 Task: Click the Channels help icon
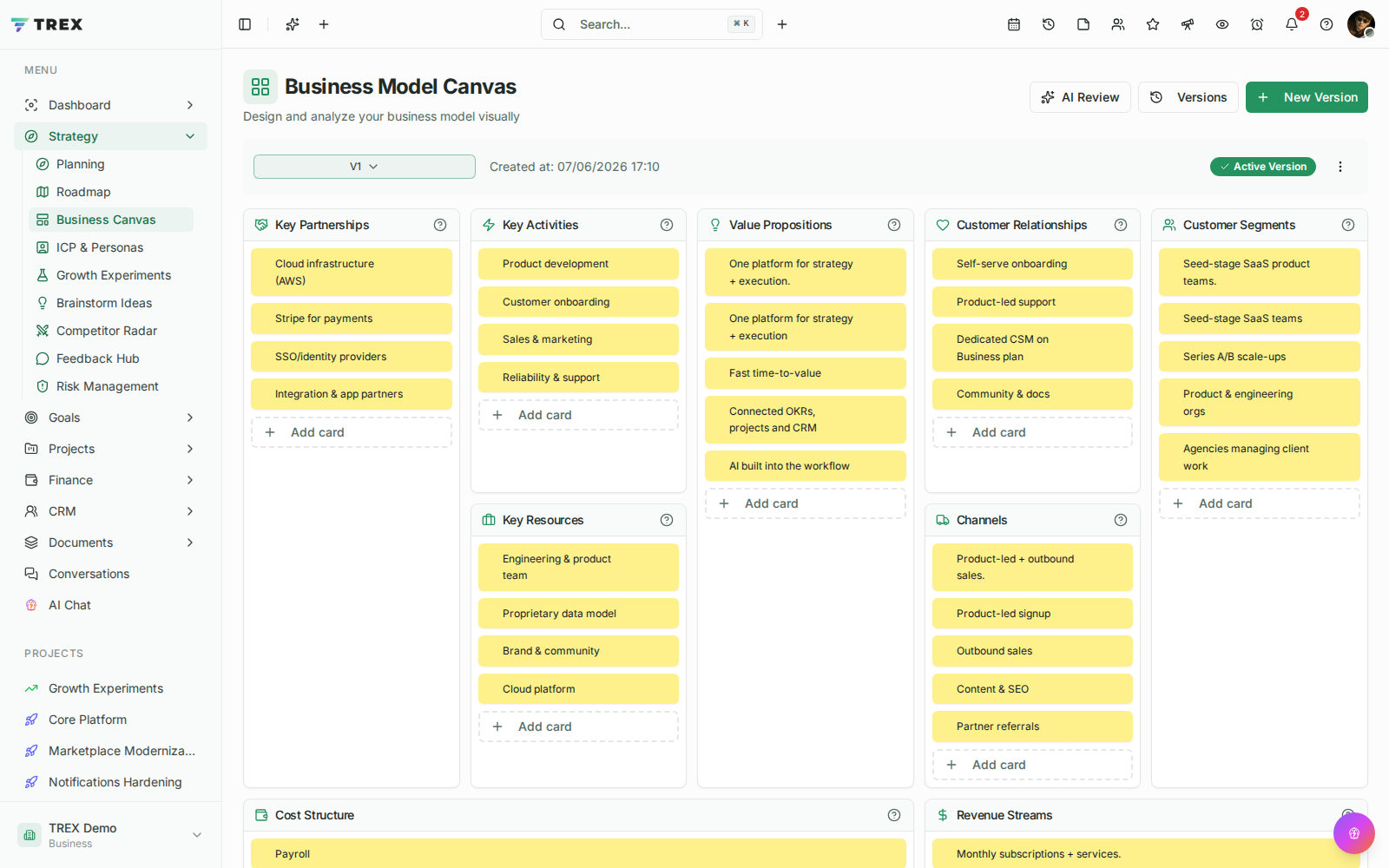(1121, 520)
